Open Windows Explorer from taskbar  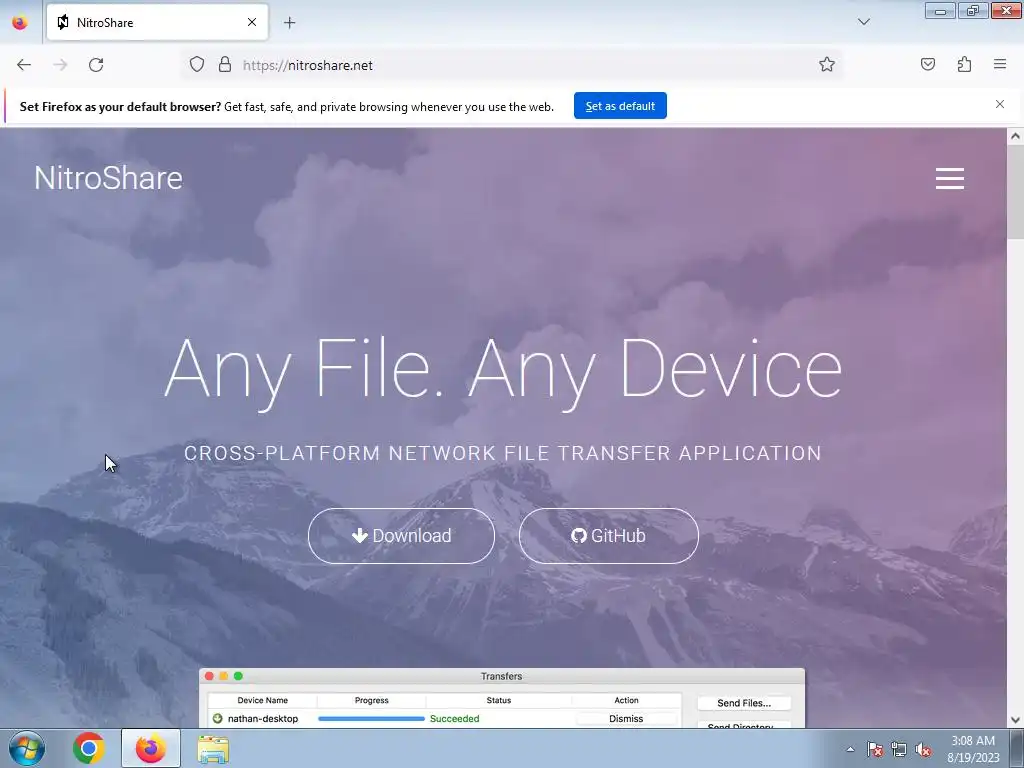213,748
